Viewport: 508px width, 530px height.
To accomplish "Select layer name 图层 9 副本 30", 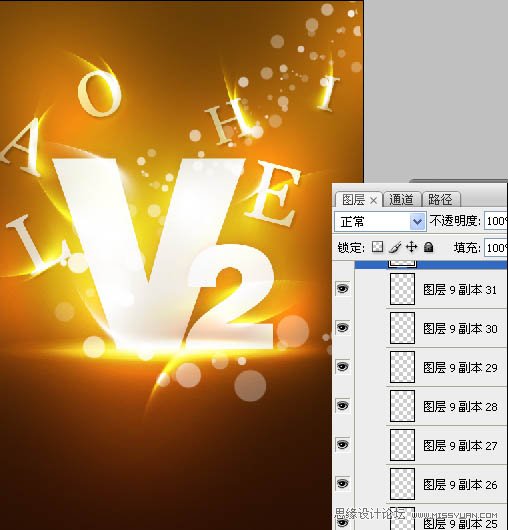I will (x=460, y=329).
